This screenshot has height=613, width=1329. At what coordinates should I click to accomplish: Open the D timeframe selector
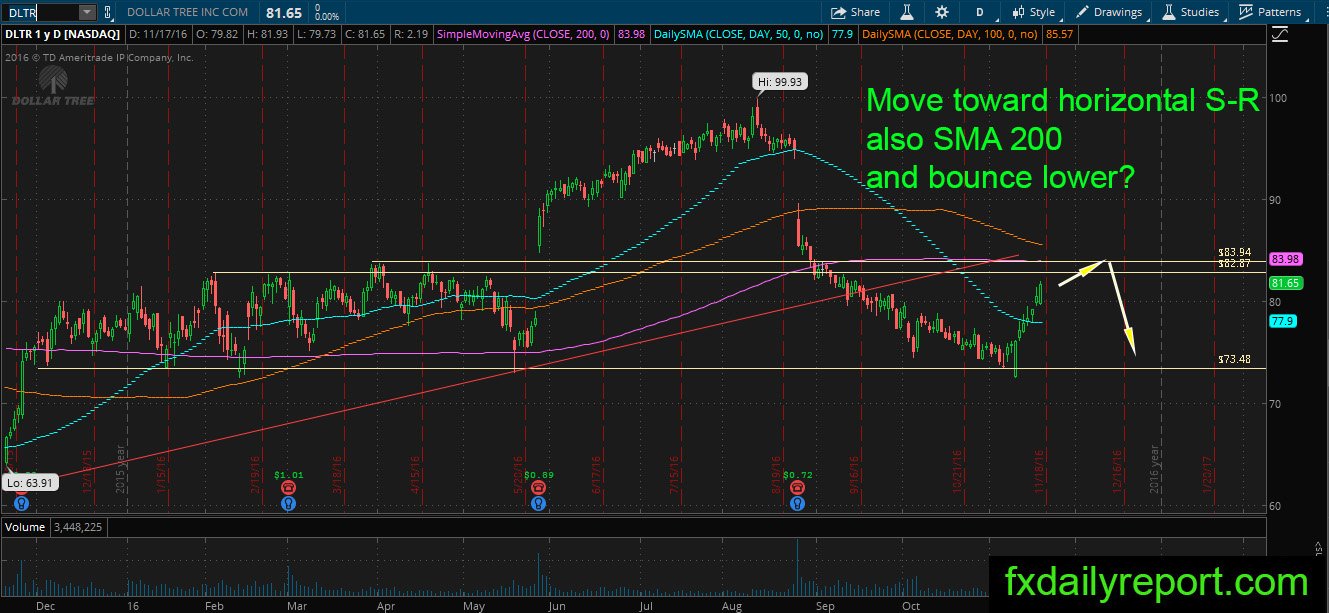coord(980,12)
